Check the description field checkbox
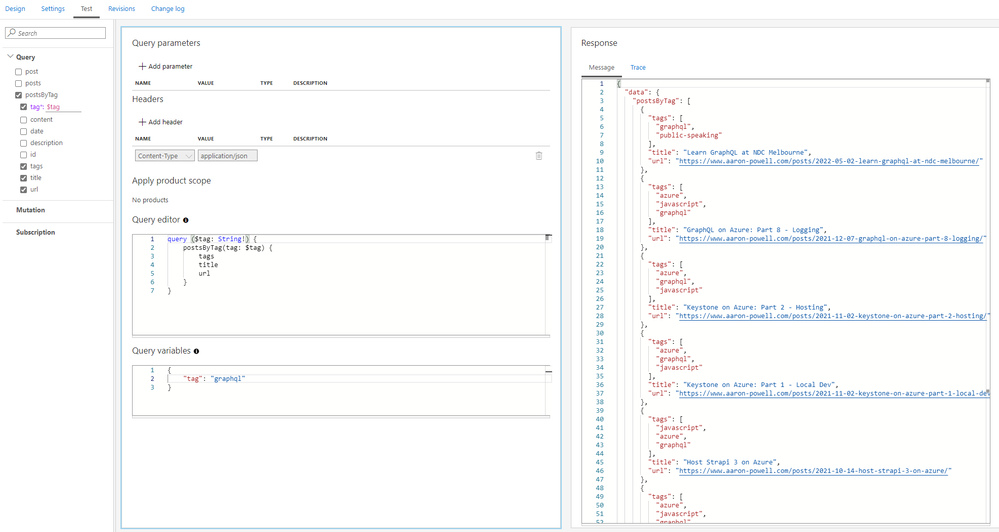 click(x=24, y=143)
